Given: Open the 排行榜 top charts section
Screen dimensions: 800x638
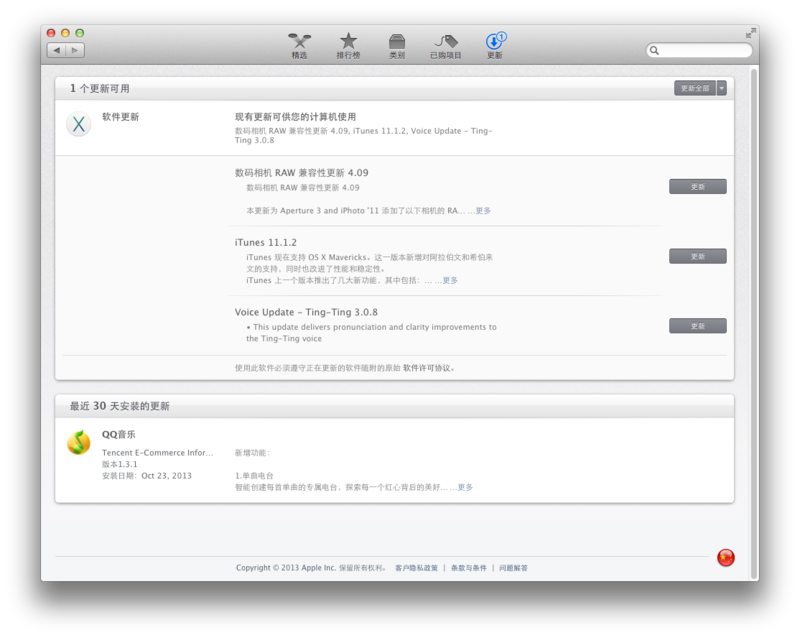Looking at the screenshot, I should pos(348,46).
